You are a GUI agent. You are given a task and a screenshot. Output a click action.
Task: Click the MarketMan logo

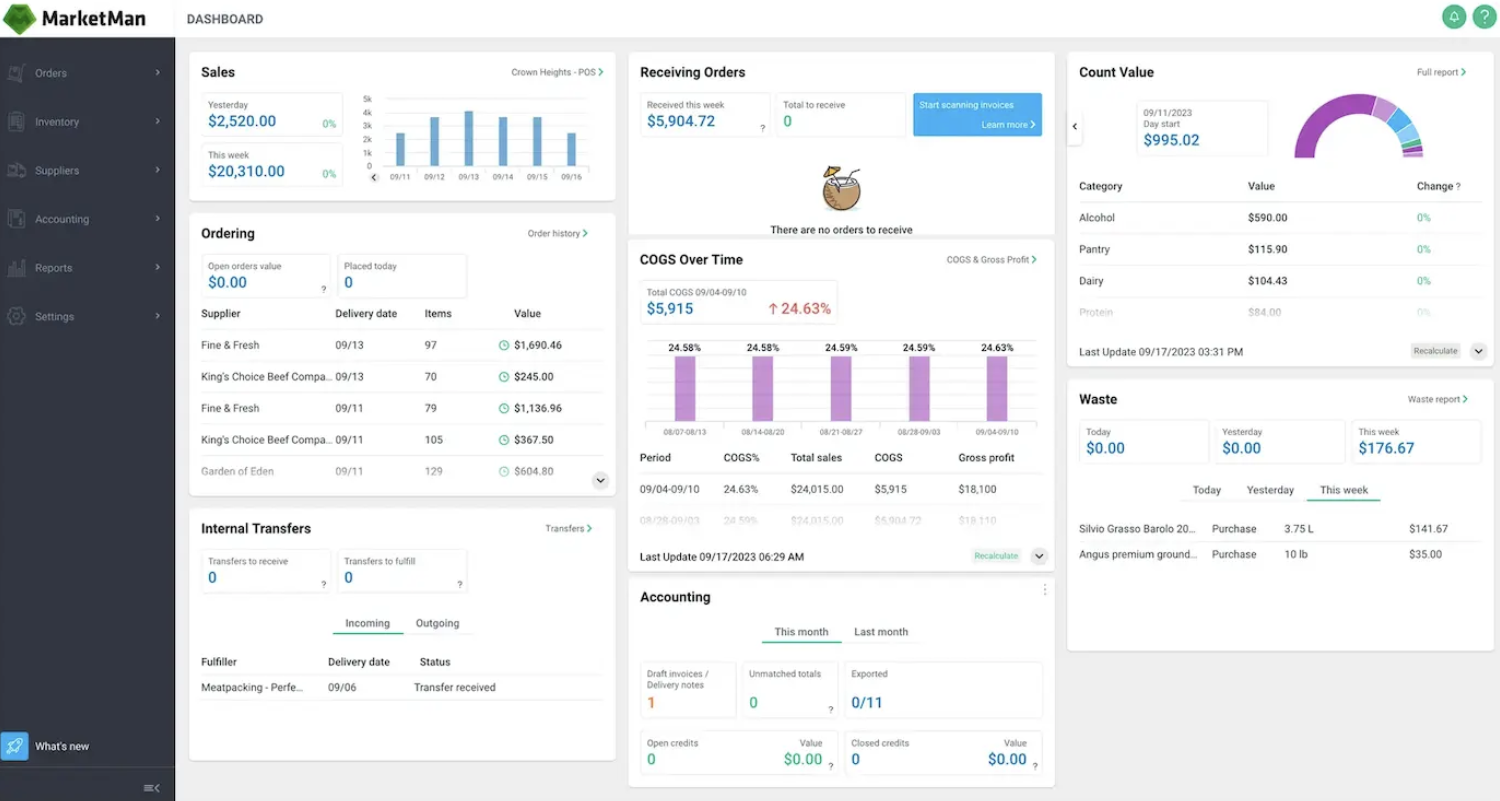pyautogui.click(x=75, y=18)
